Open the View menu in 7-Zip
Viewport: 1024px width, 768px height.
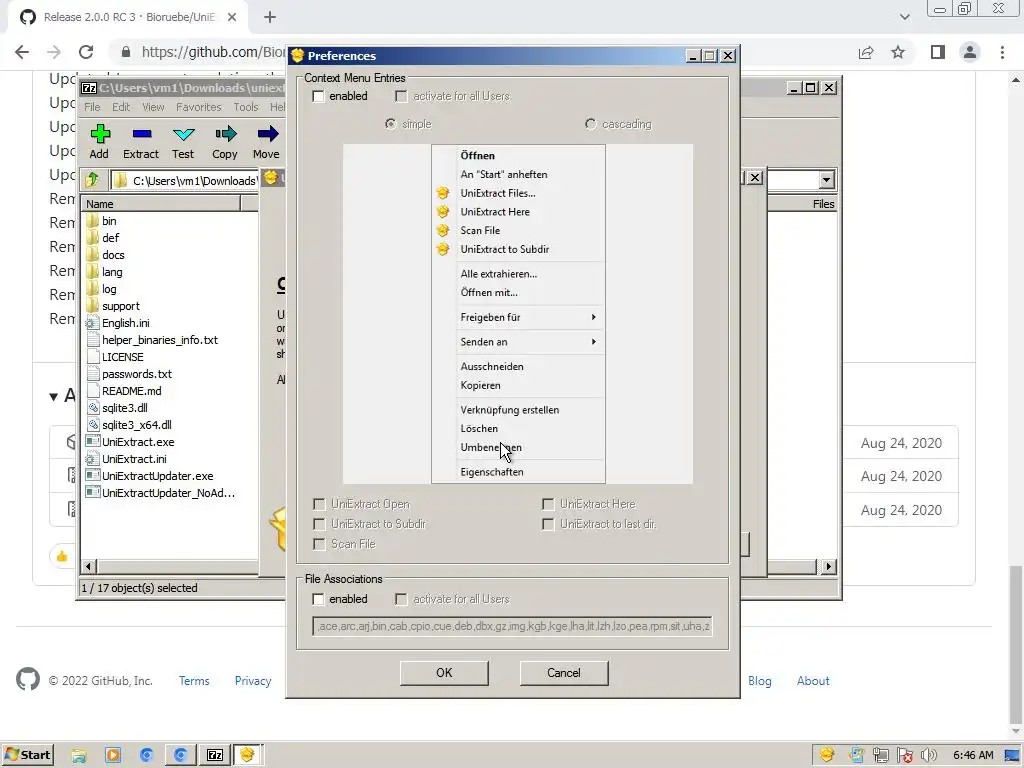153,107
